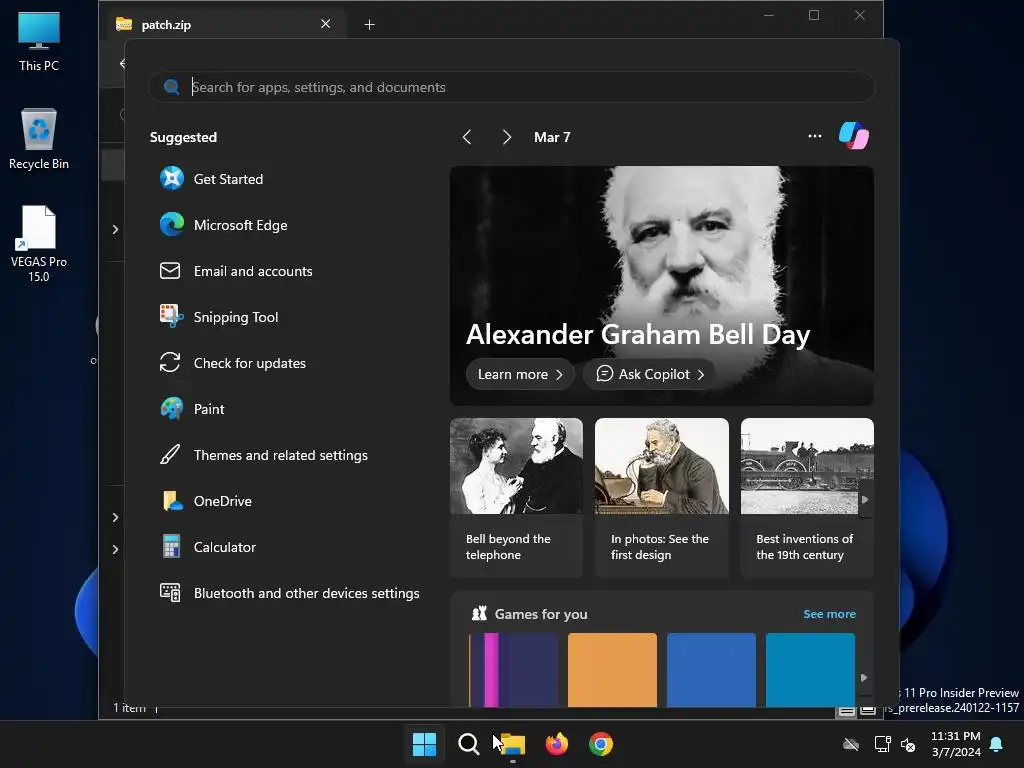
Task: Open the light blue game tile
Action: (x=810, y=669)
